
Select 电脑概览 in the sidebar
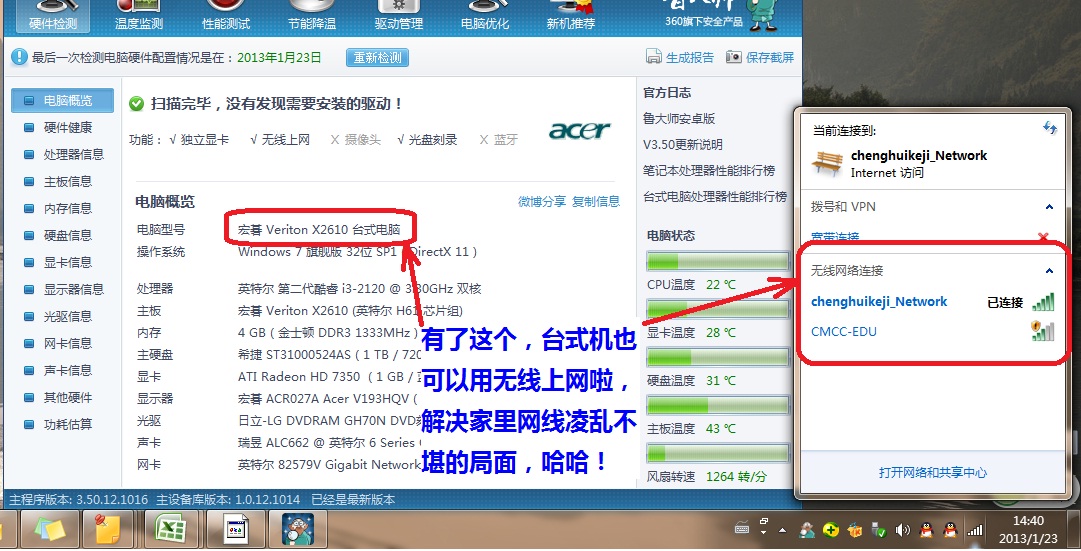pyautogui.click(x=63, y=100)
